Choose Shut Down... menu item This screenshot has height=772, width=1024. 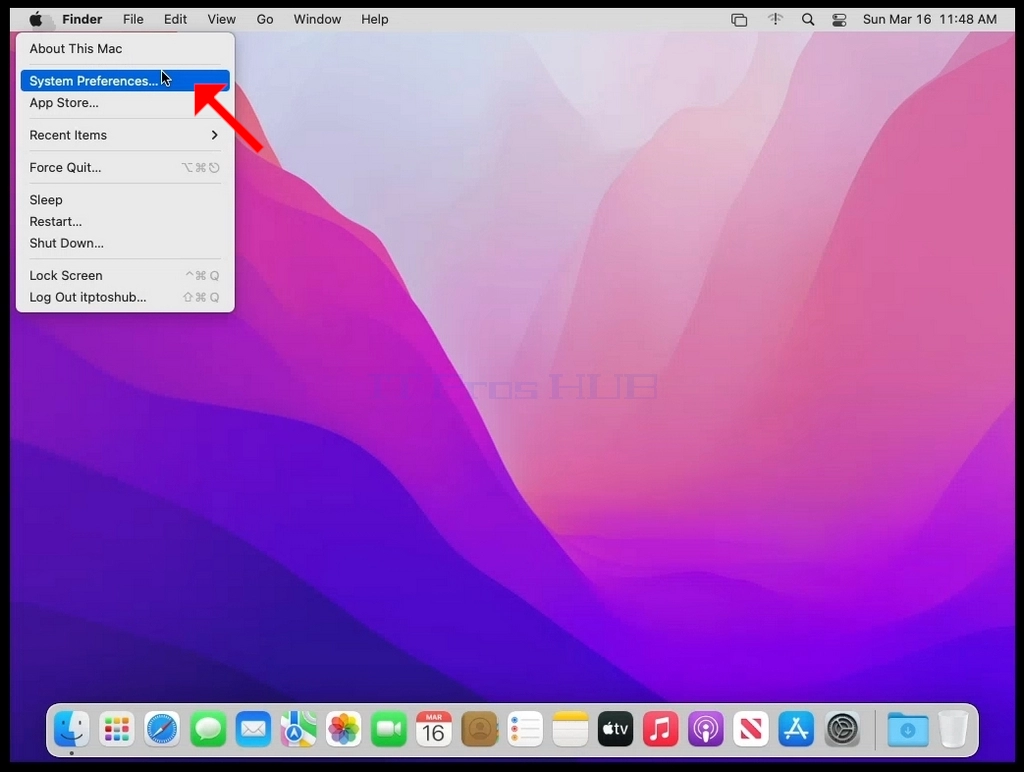125,243
